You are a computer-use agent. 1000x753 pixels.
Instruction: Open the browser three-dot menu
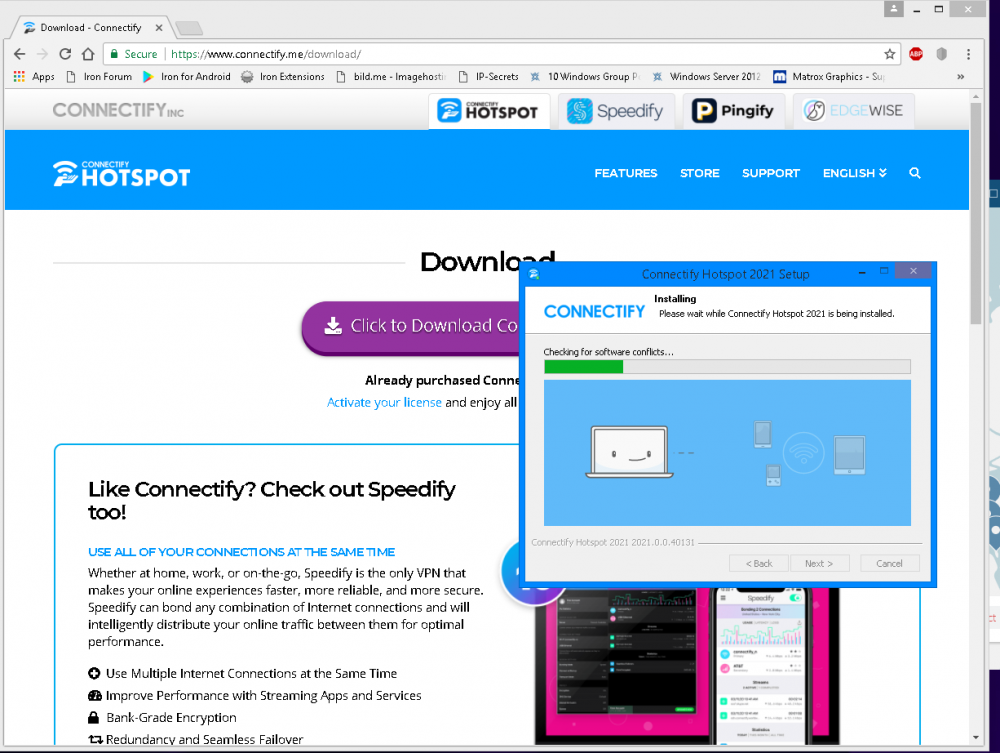tap(968, 54)
